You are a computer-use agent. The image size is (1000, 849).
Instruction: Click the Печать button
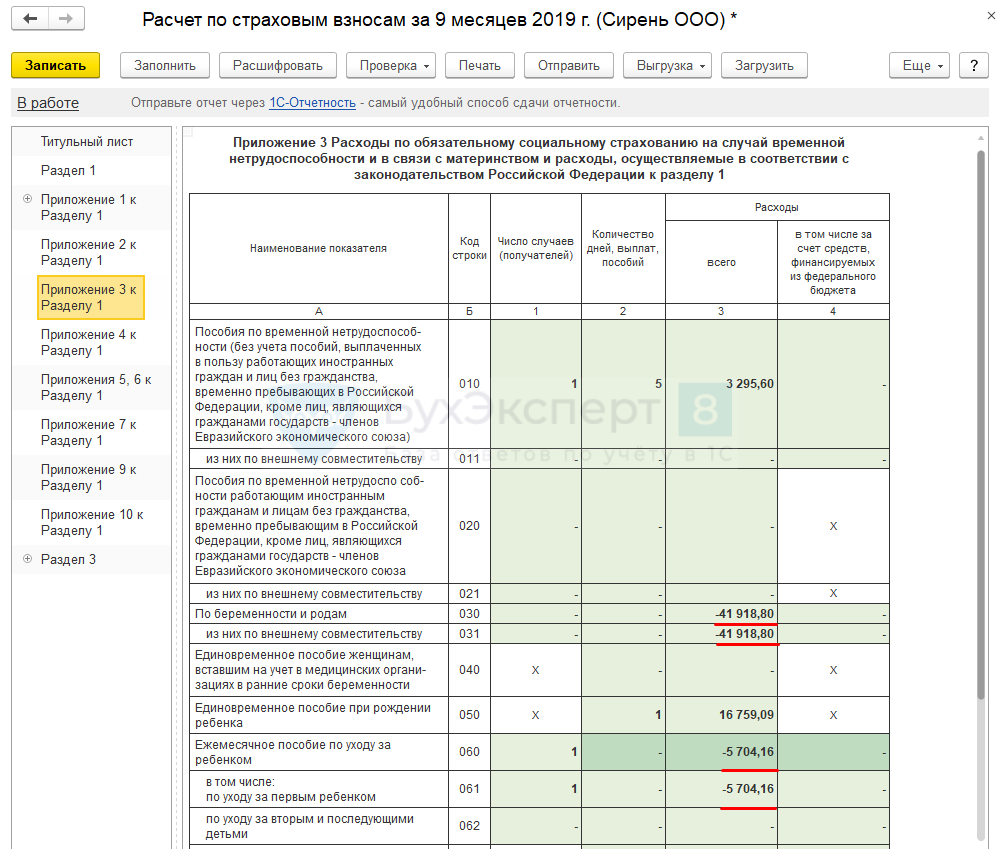[x=480, y=65]
